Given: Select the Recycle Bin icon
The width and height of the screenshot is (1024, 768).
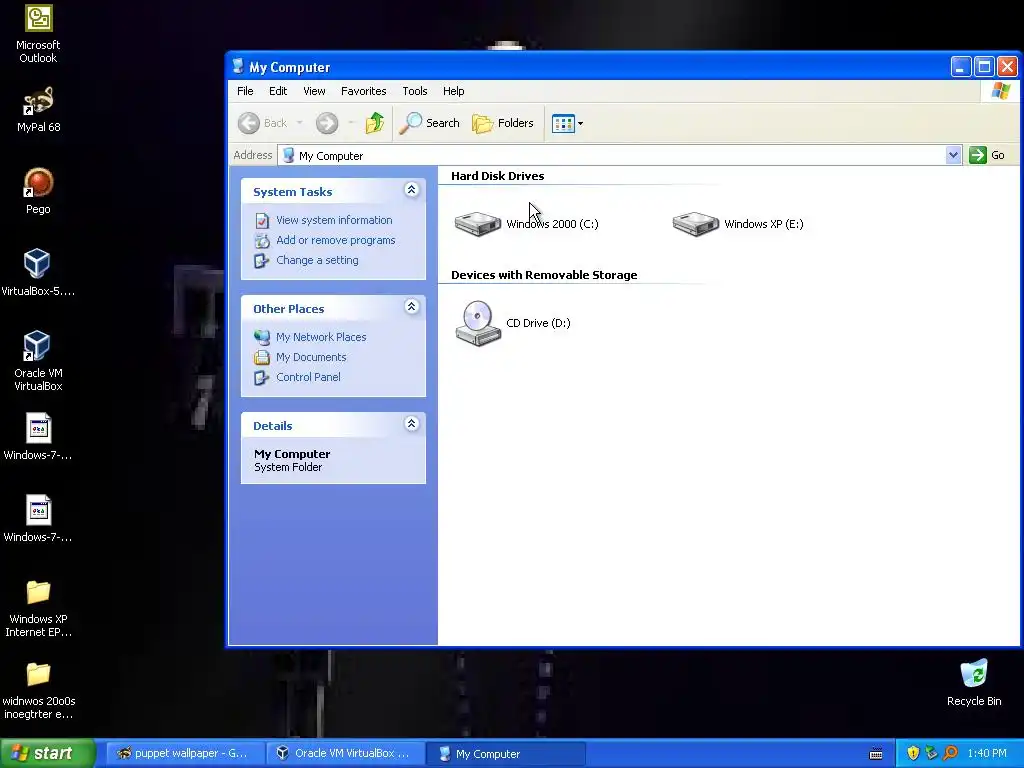Looking at the screenshot, I should point(974,682).
